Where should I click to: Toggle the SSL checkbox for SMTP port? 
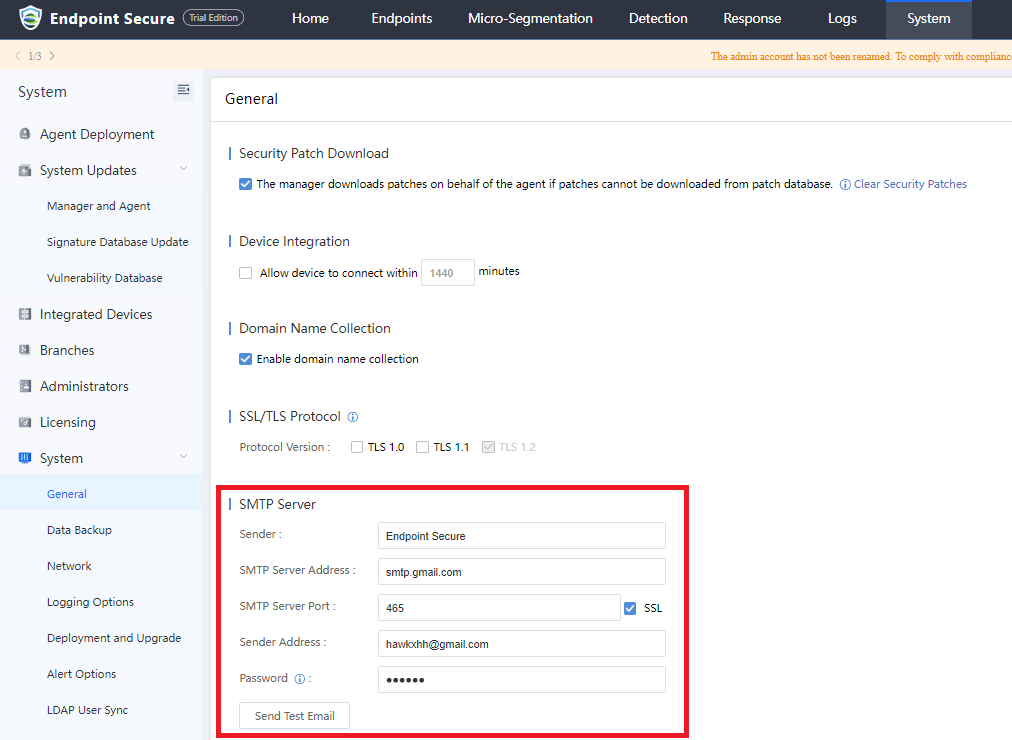630,608
